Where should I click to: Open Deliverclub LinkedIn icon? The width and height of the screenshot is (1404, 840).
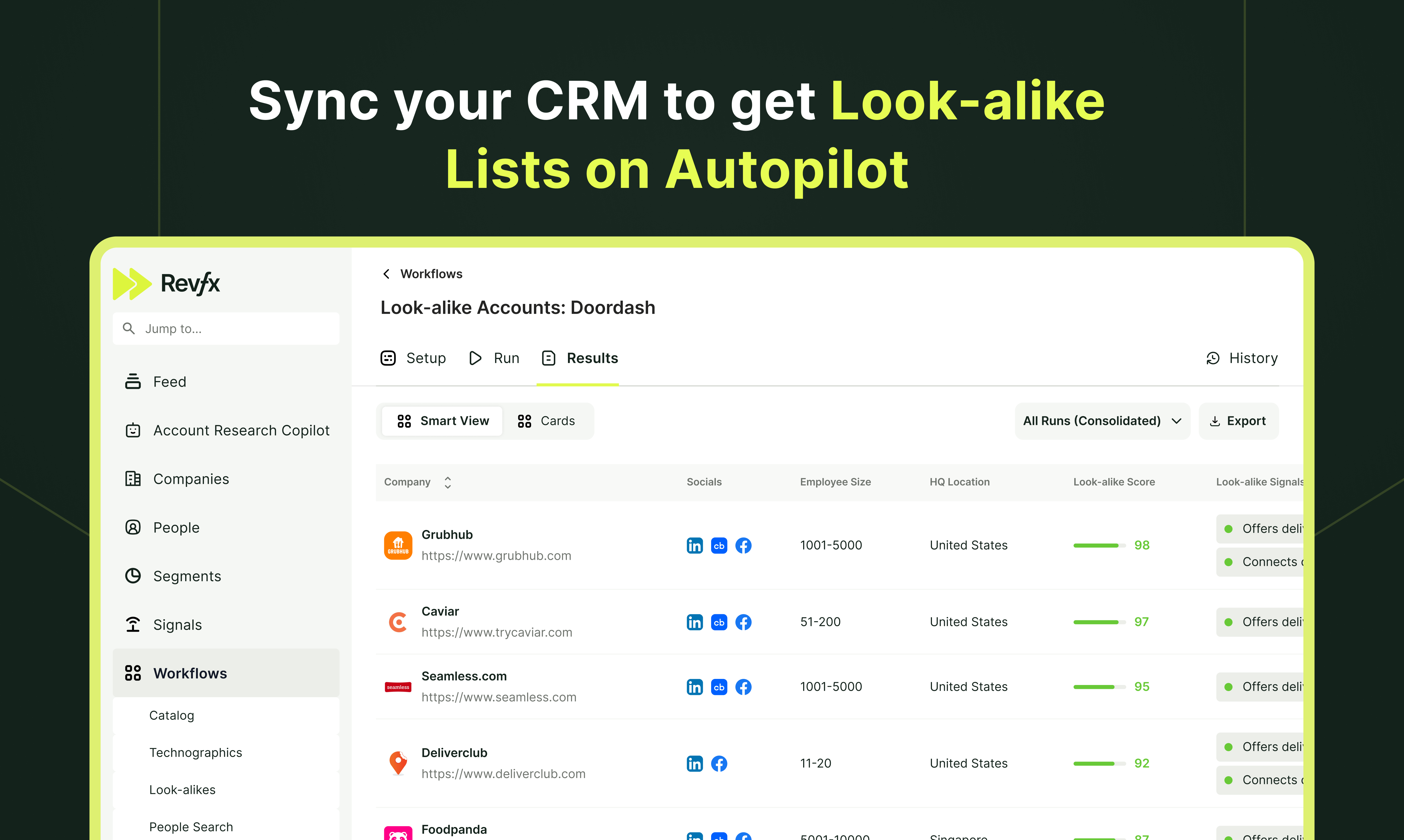click(x=695, y=763)
